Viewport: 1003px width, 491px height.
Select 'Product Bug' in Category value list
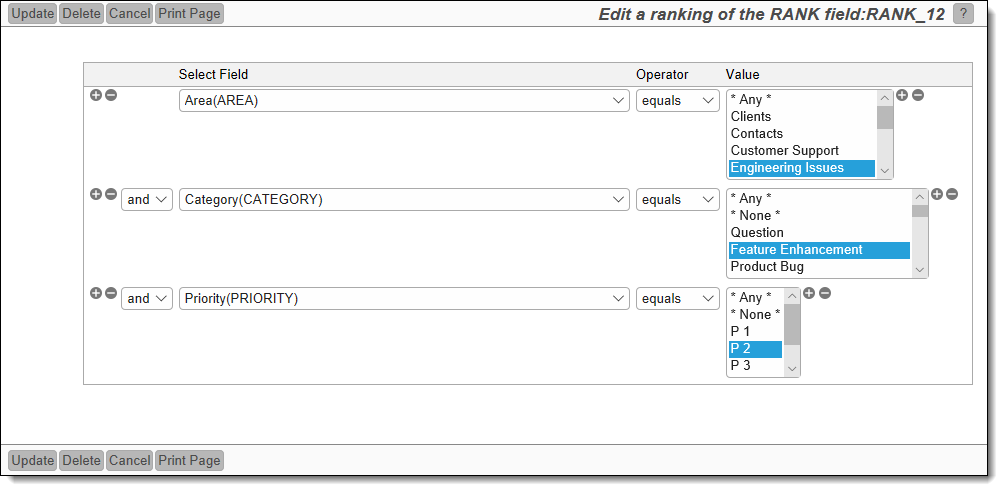click(x=767, y=267)
